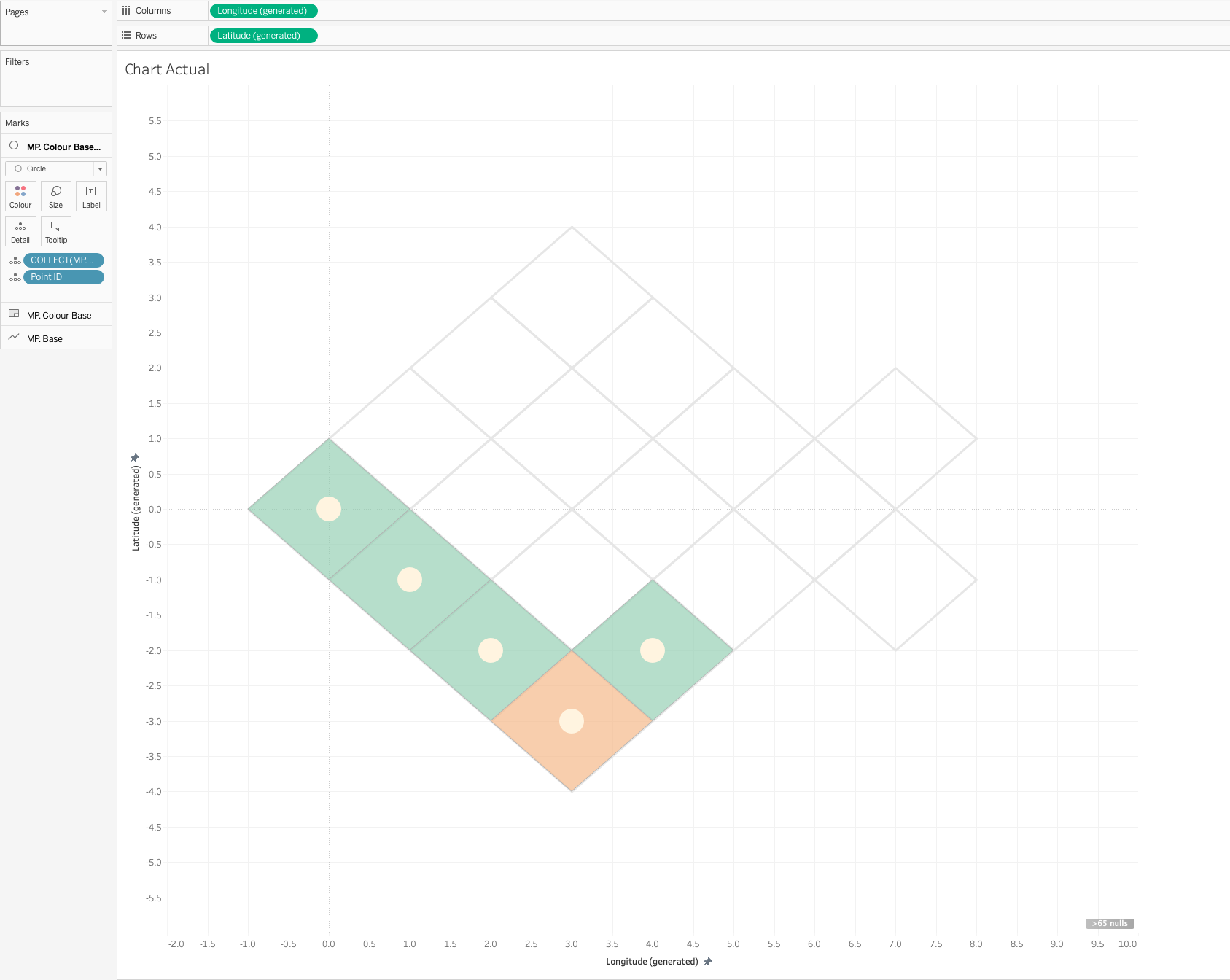Click the >65 nulls indicator
The image size is (1230, 980).
click(x=1109, y=924)
